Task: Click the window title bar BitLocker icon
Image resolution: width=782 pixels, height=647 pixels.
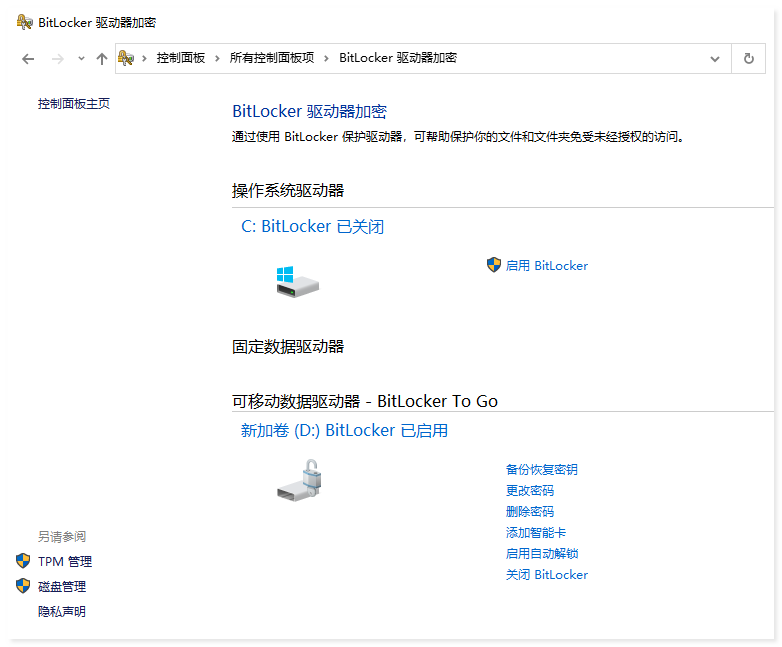Action: click(24, 22)
